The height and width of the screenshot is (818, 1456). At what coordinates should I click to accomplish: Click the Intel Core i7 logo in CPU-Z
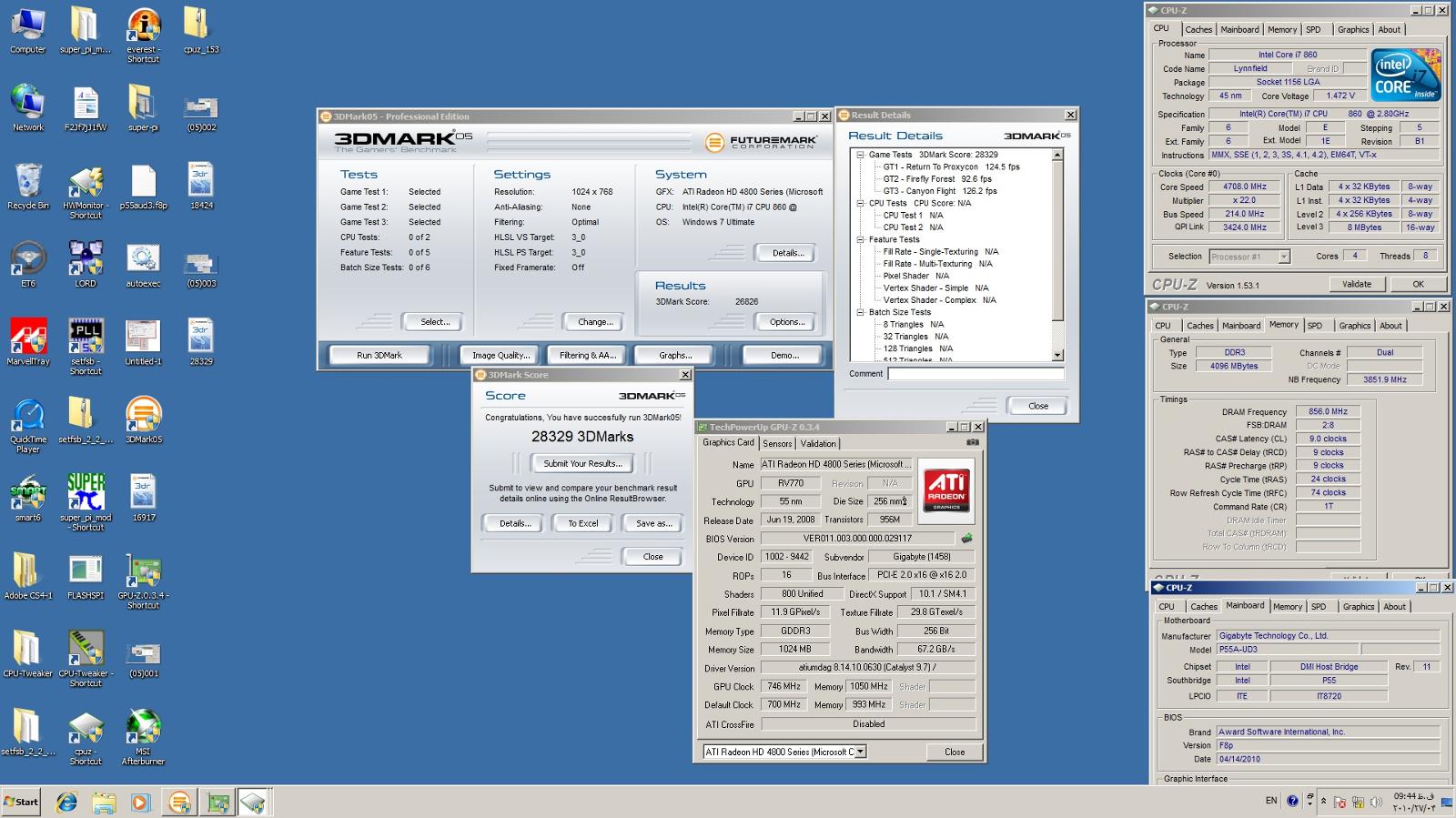[x=1407, y=75]
